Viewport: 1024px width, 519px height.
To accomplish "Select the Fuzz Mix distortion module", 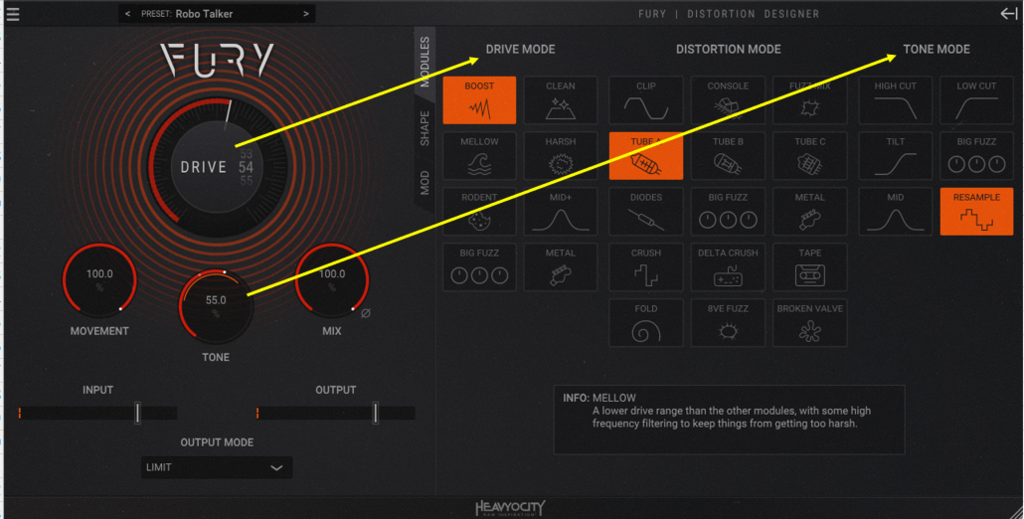I will click(x=810, y=100).
